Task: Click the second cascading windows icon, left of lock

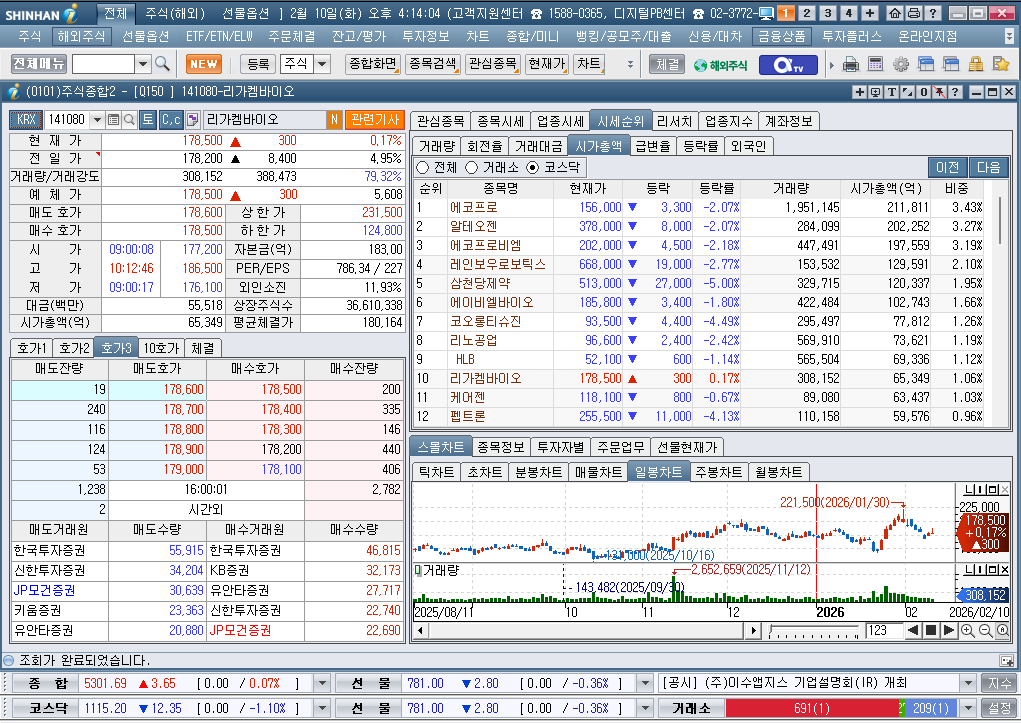Action: tap(951, 64)
